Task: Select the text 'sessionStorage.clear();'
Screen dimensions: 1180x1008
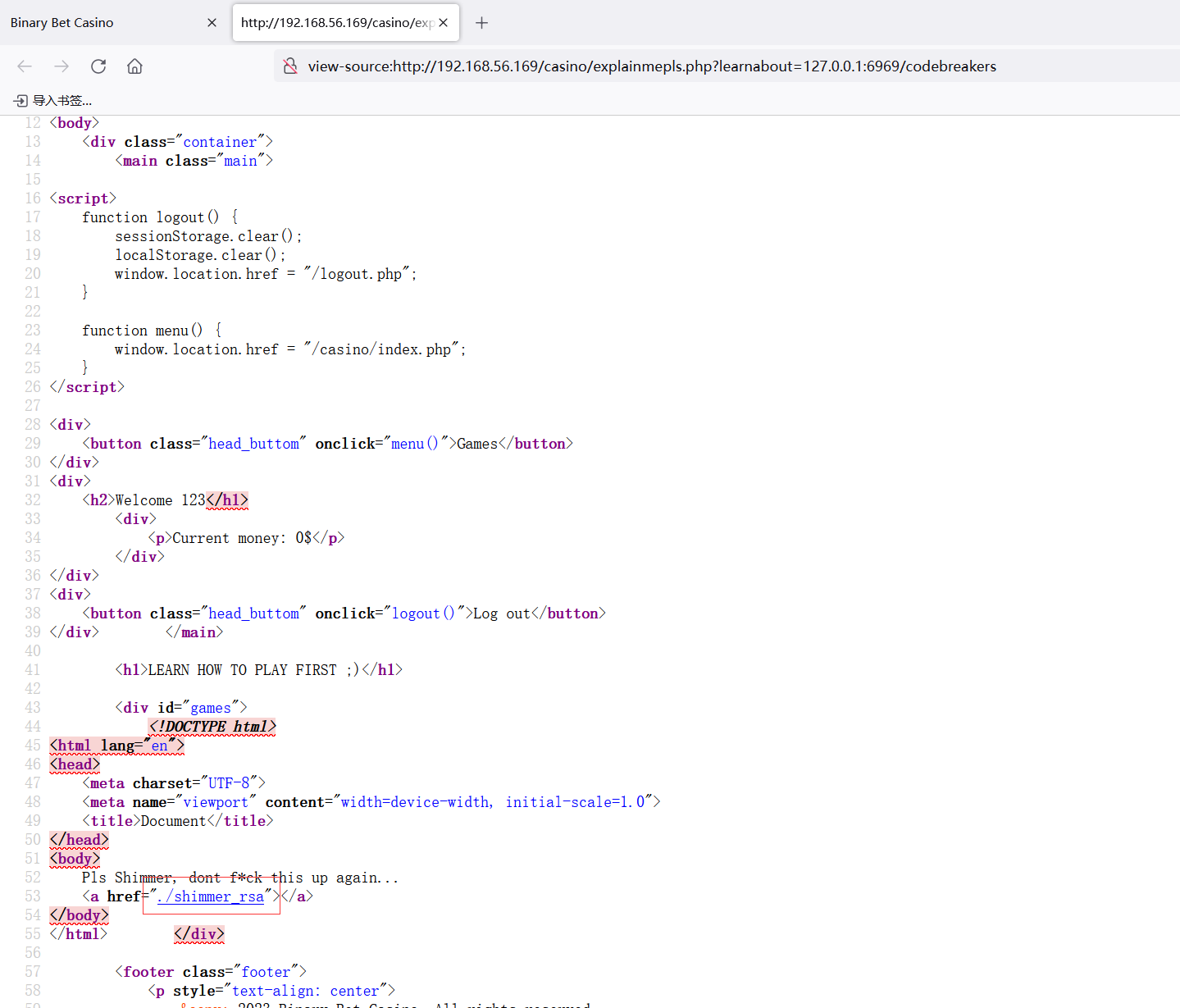Action: click(x=208, y=236)
